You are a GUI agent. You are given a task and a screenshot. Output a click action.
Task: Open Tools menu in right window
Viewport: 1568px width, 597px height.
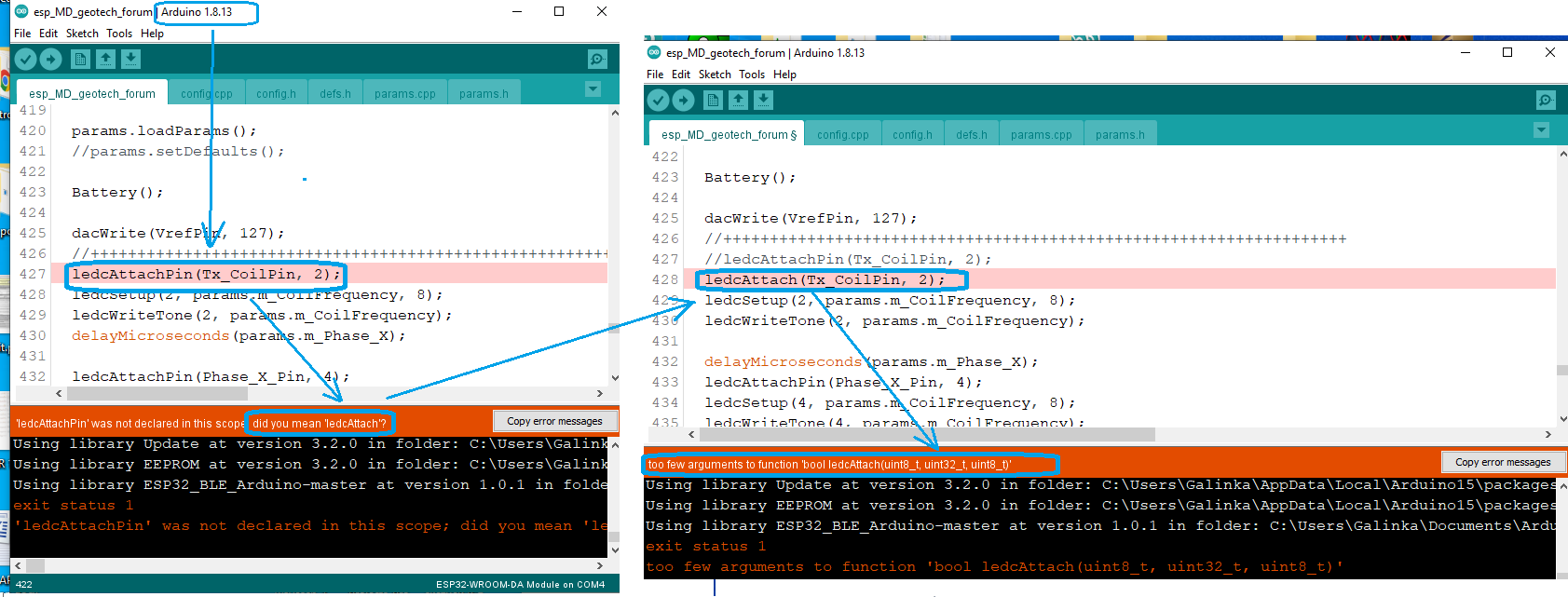[752, 75]
